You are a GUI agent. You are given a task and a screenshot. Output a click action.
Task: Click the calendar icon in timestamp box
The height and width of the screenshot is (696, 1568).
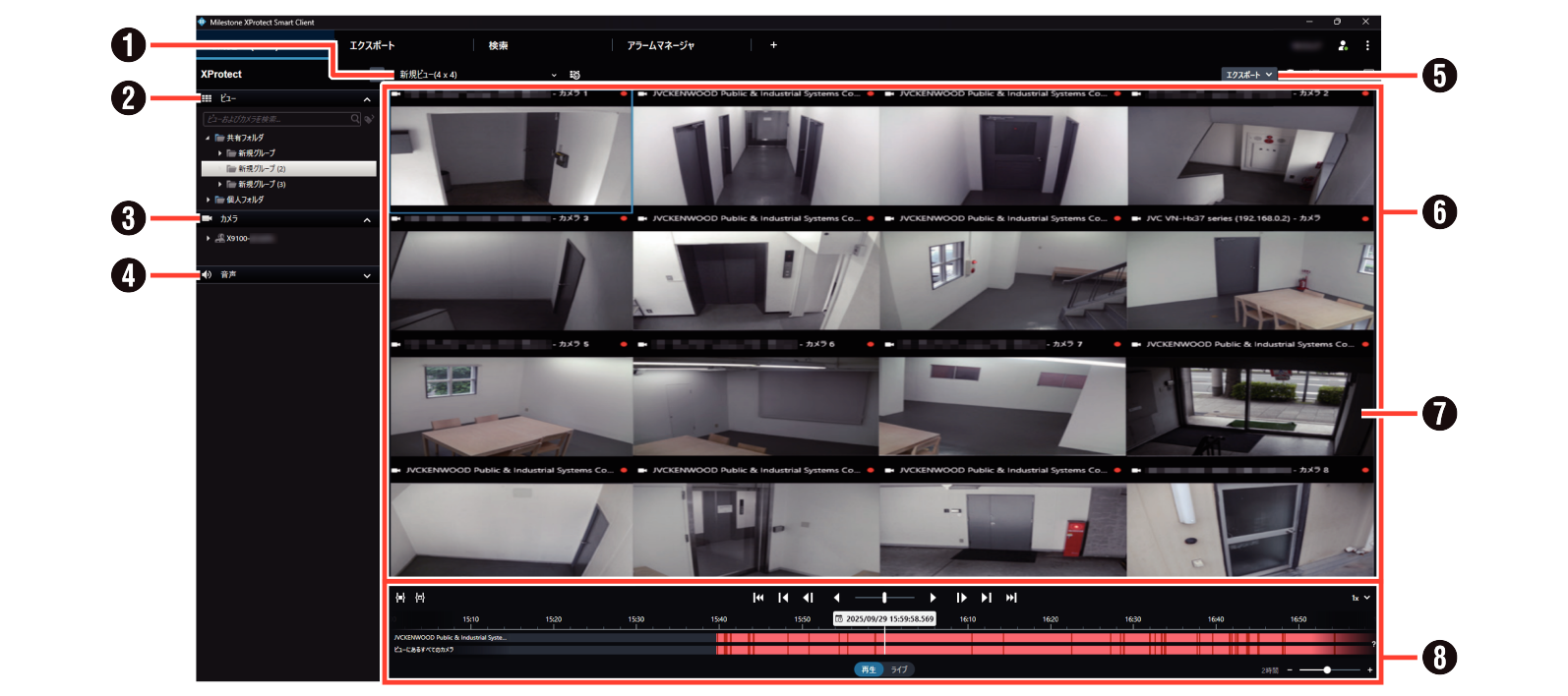839,619
